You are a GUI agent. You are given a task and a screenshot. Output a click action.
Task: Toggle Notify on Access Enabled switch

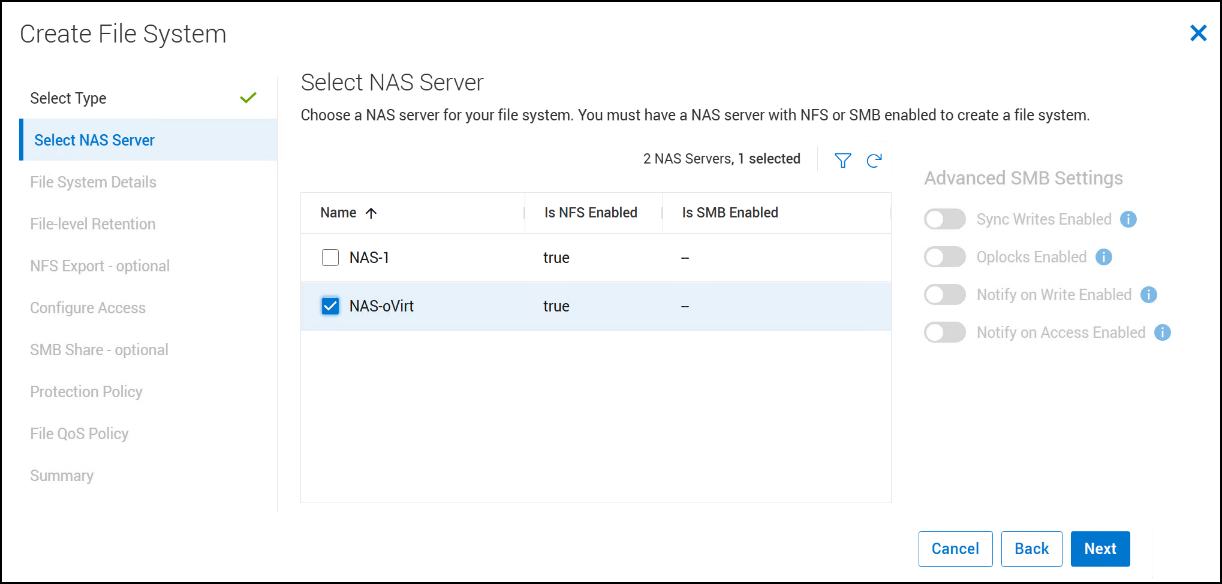point(945,333)
